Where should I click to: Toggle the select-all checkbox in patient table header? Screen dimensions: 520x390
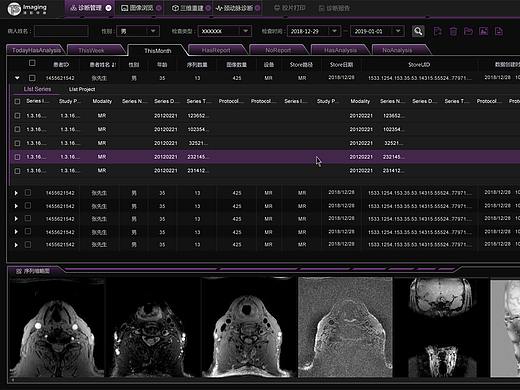(x=32, y=63)
